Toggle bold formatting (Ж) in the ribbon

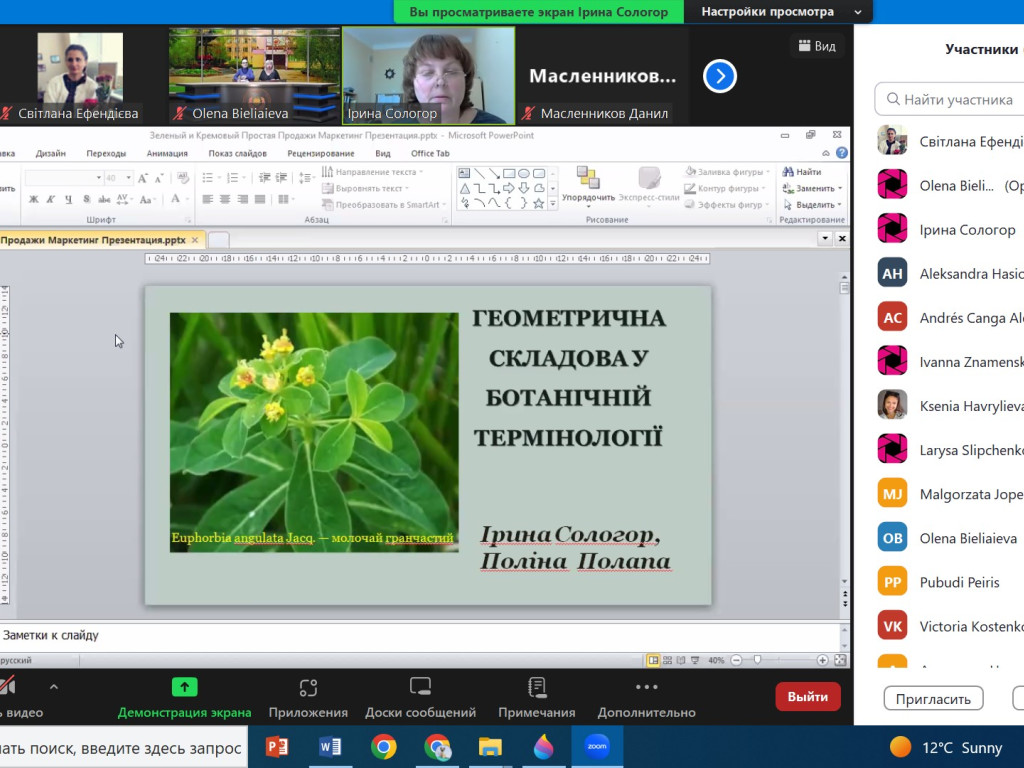pos(33,199)
